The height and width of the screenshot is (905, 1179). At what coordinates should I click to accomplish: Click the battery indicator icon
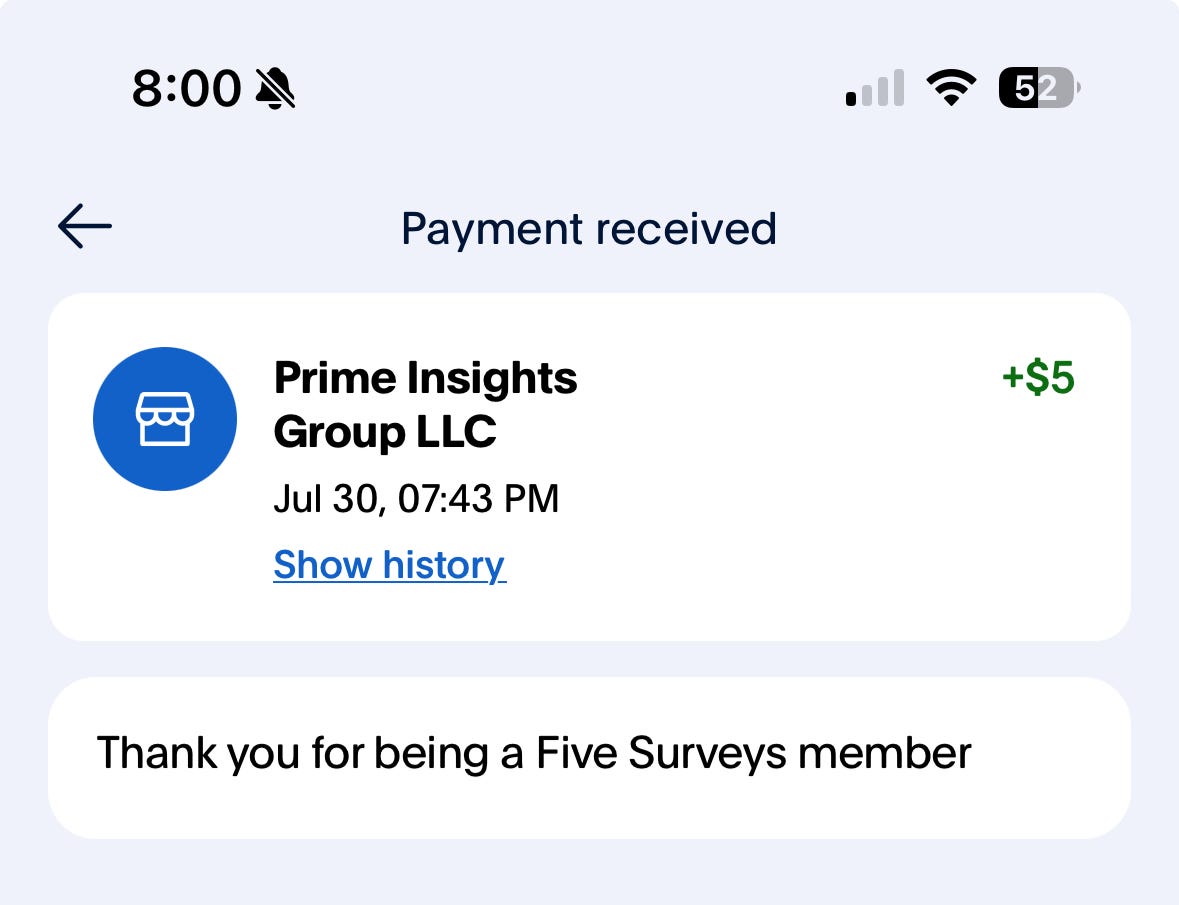(1040, 89)
